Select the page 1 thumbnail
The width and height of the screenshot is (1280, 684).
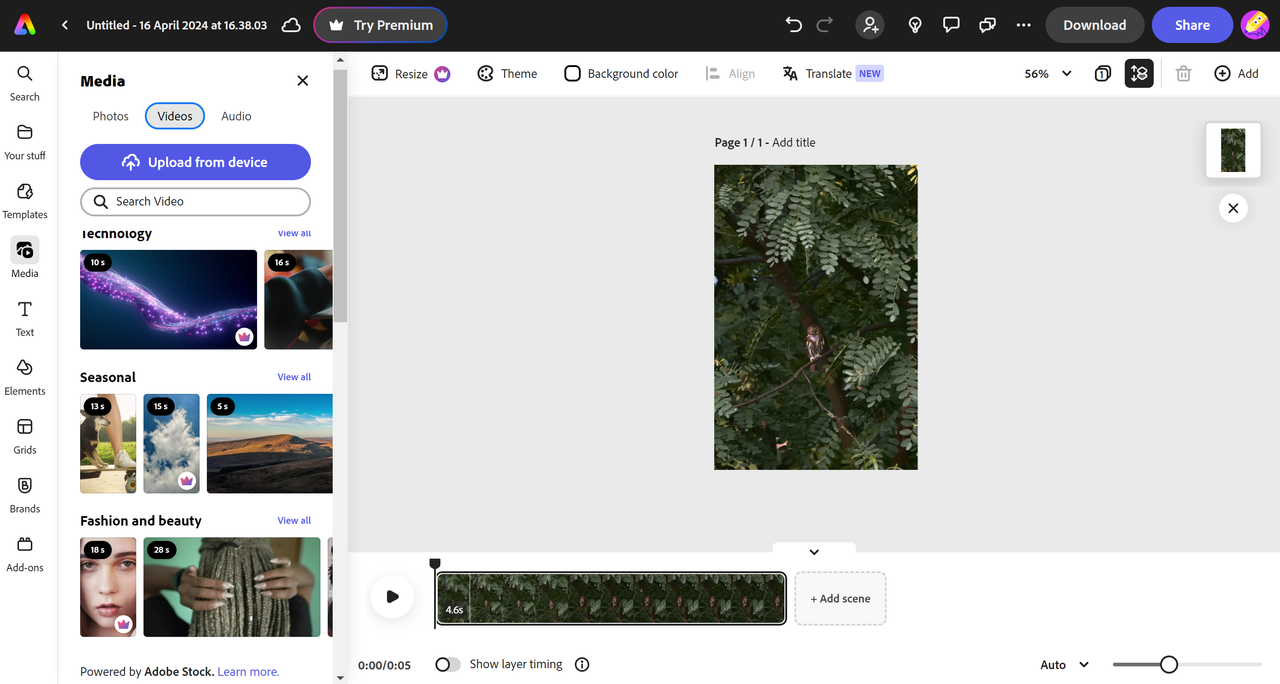coord(1233,150)
